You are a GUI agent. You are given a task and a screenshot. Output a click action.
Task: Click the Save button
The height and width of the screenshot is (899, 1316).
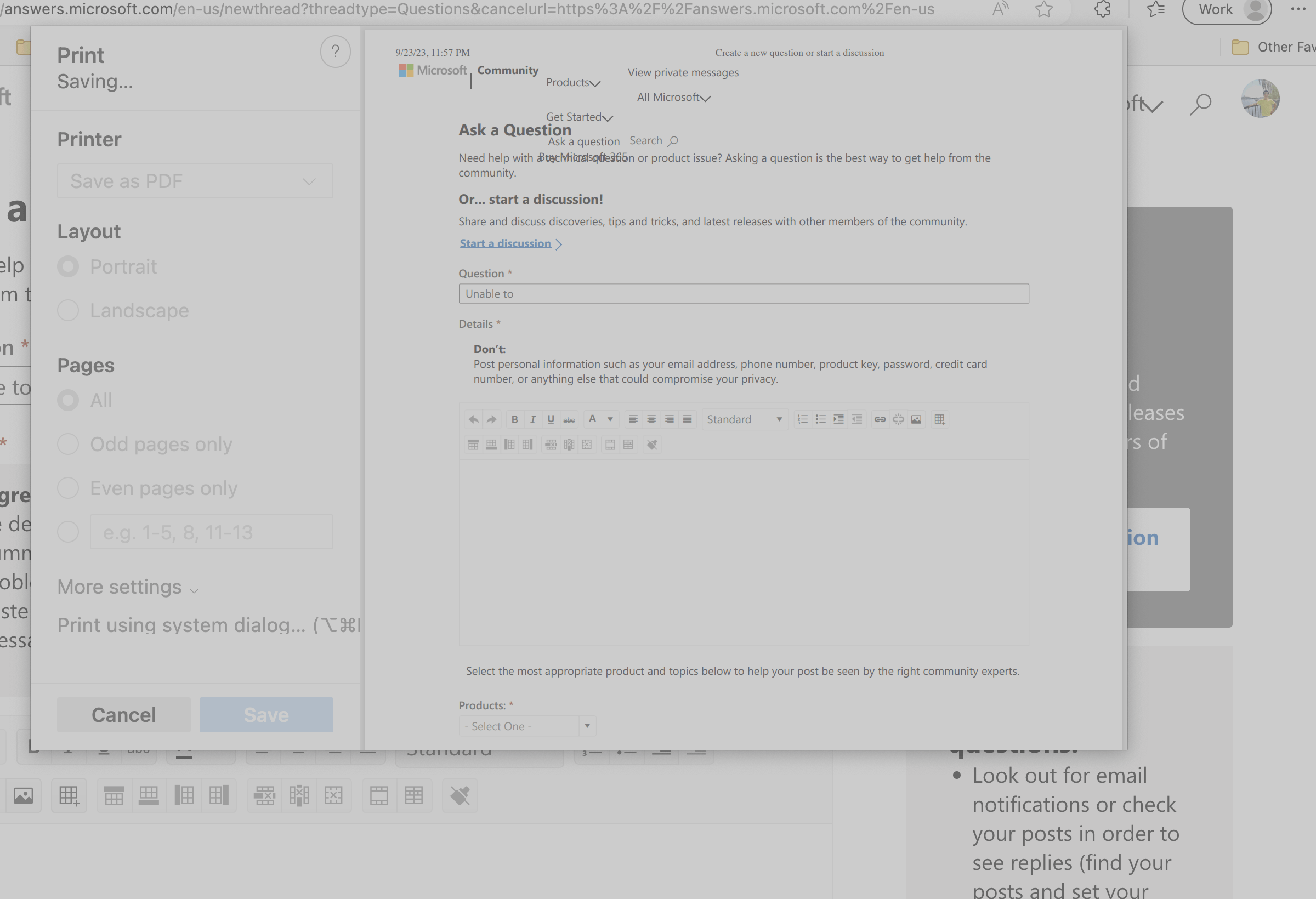(x=265, y=714)
